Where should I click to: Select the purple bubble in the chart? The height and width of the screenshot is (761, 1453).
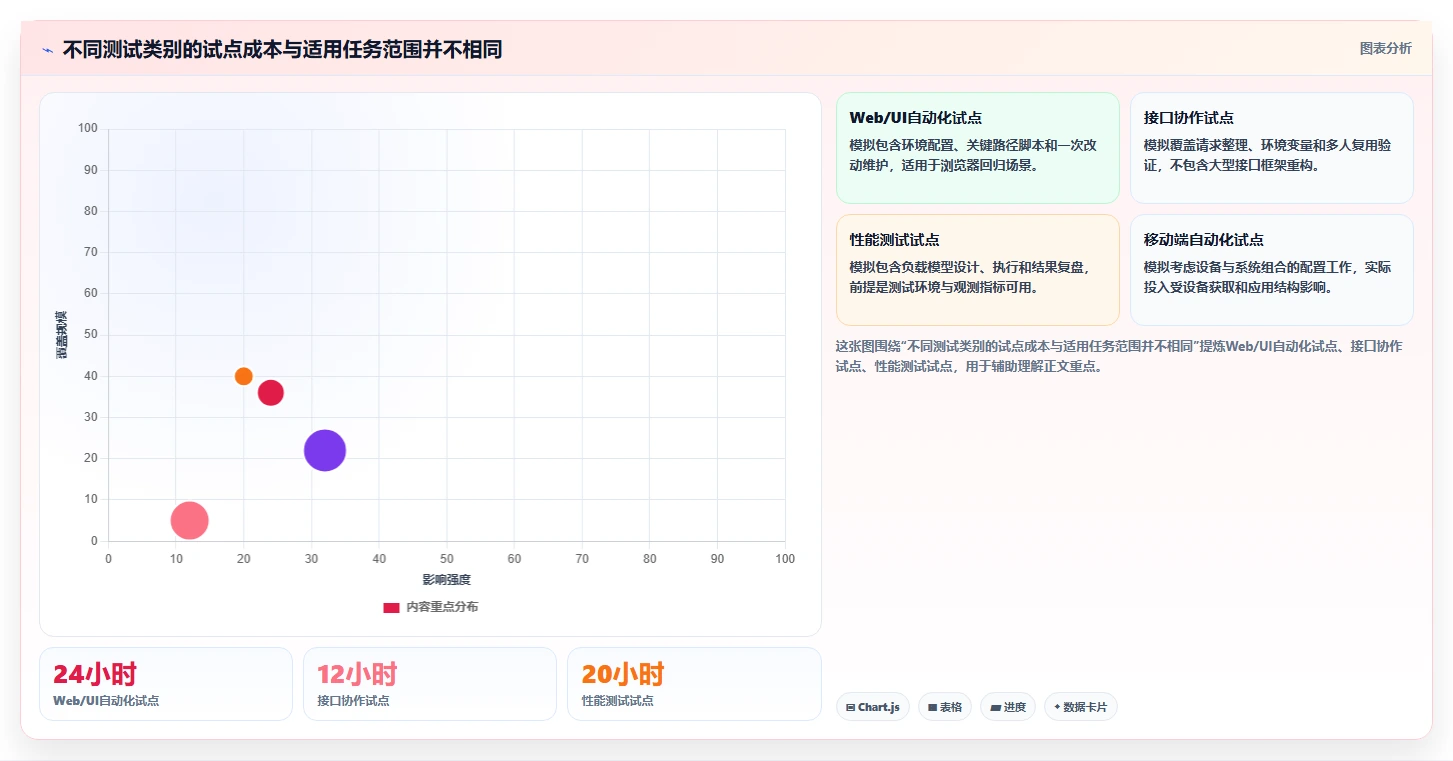click(324, 450)
